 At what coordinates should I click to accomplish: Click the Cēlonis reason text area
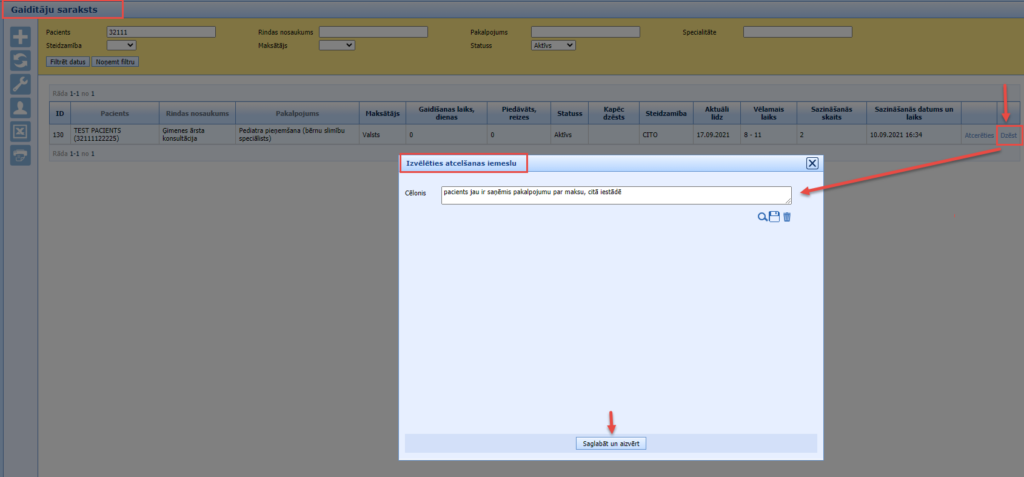pyautogui.click(x=615, y=195)
